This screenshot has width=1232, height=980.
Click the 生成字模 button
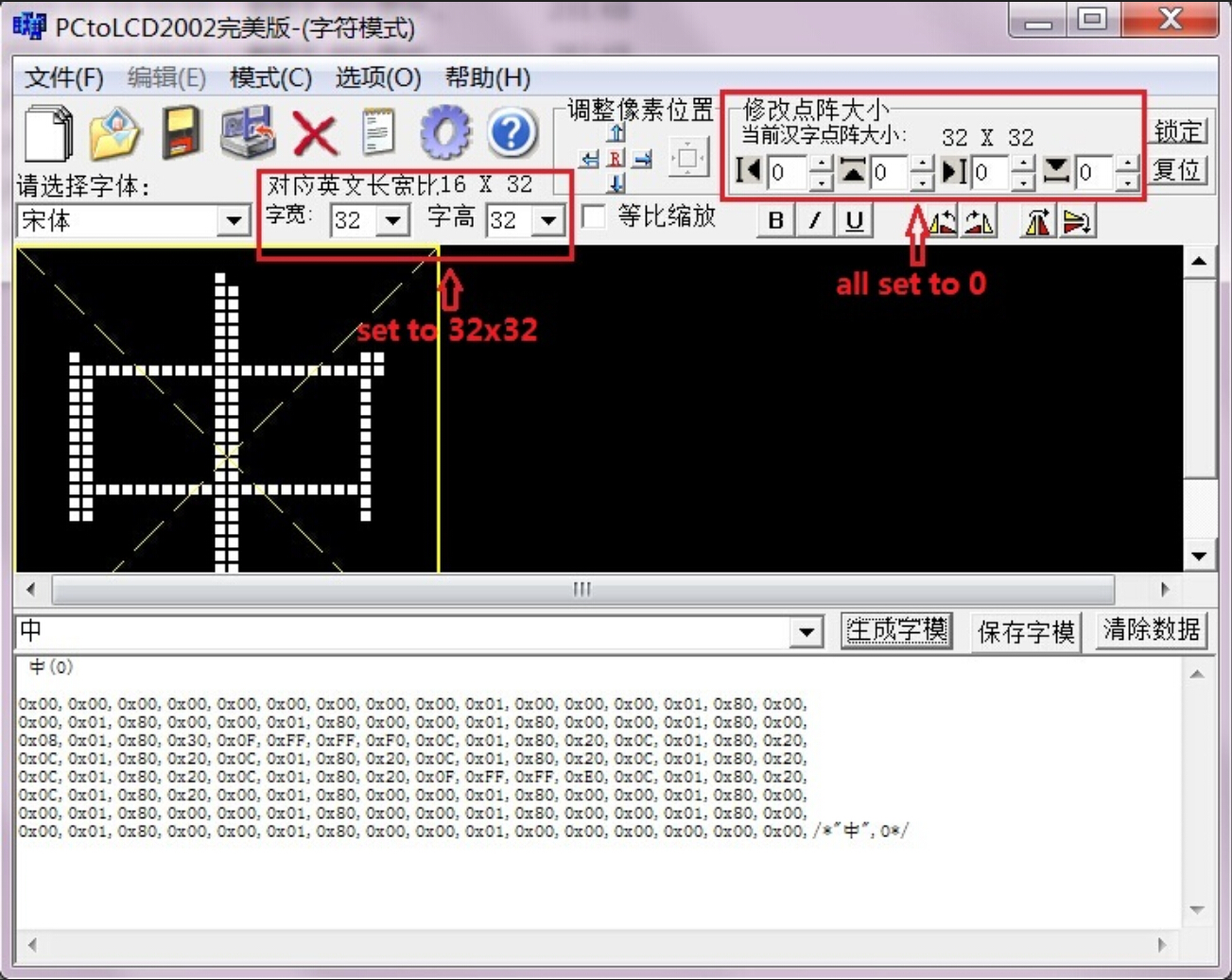click(x=896, y=630)
